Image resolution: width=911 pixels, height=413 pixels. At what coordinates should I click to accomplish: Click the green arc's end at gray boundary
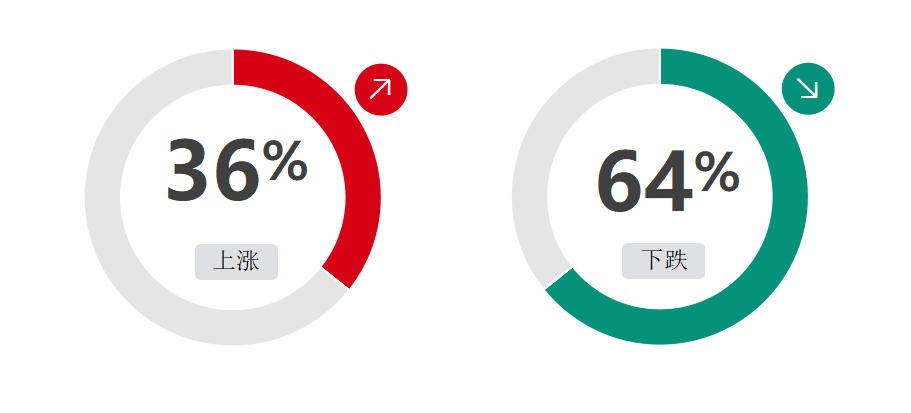coord(558,278)
